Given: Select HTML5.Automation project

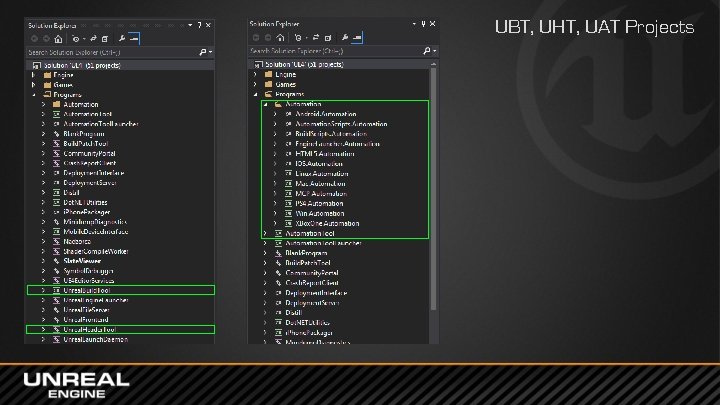Looking at the screenshot, I should (x=325, y=154).
